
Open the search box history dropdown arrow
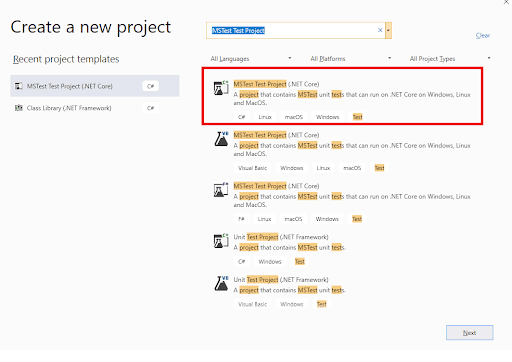pyautogui.click(x=388, y=30)
